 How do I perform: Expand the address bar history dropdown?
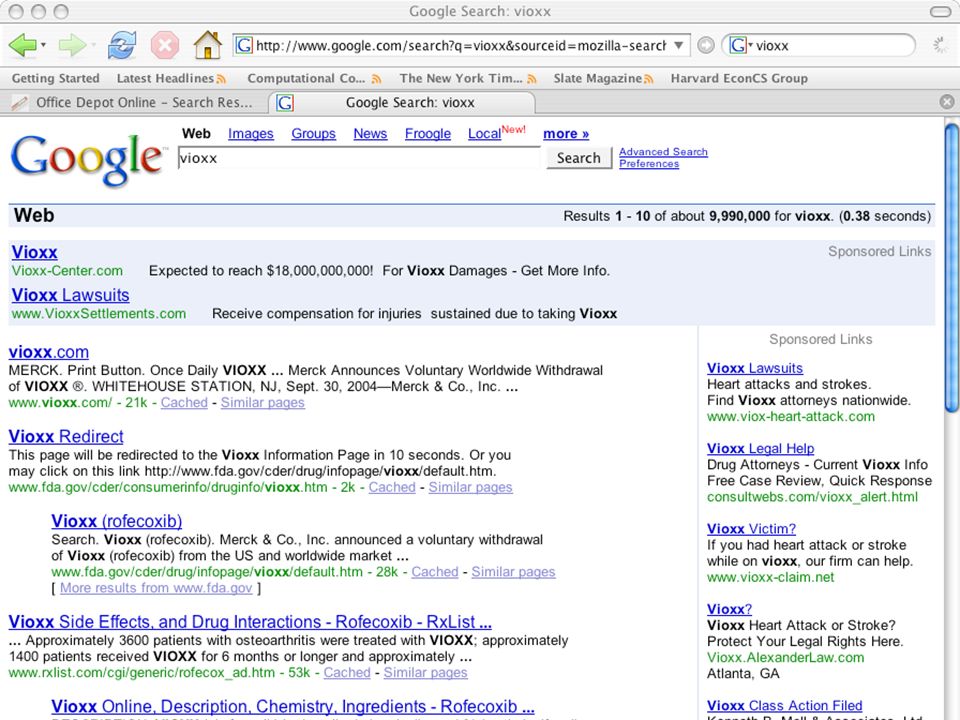pyautogui.click(x=678, y=45)
